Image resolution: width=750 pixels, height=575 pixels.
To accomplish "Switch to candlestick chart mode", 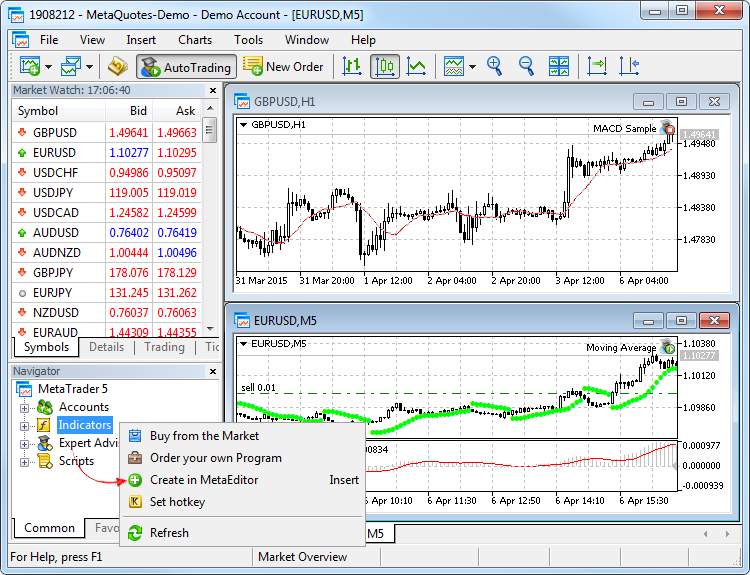I will pyautogui.click(x=385, y=66).
